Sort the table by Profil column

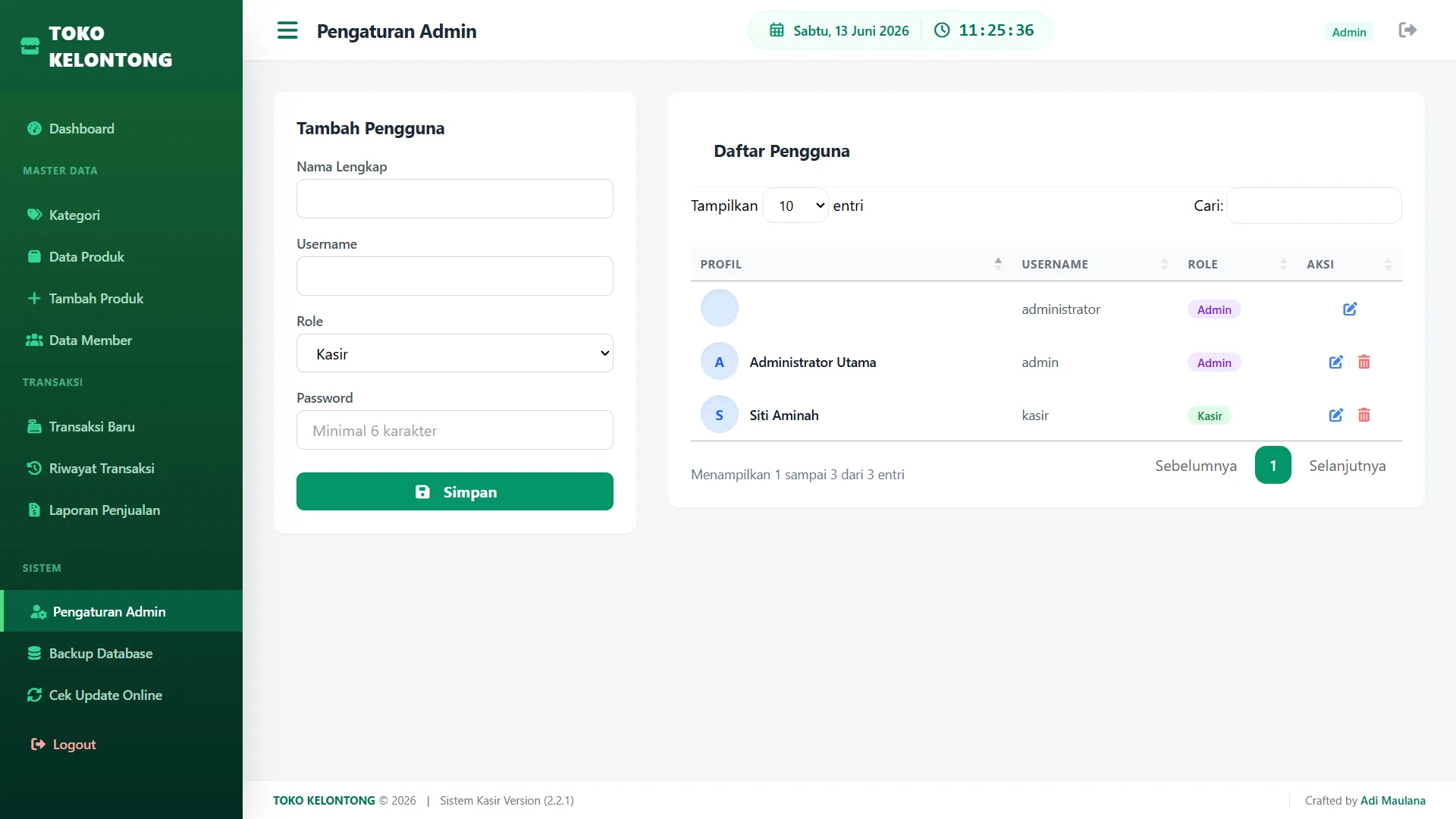click(x=847, y=264)
